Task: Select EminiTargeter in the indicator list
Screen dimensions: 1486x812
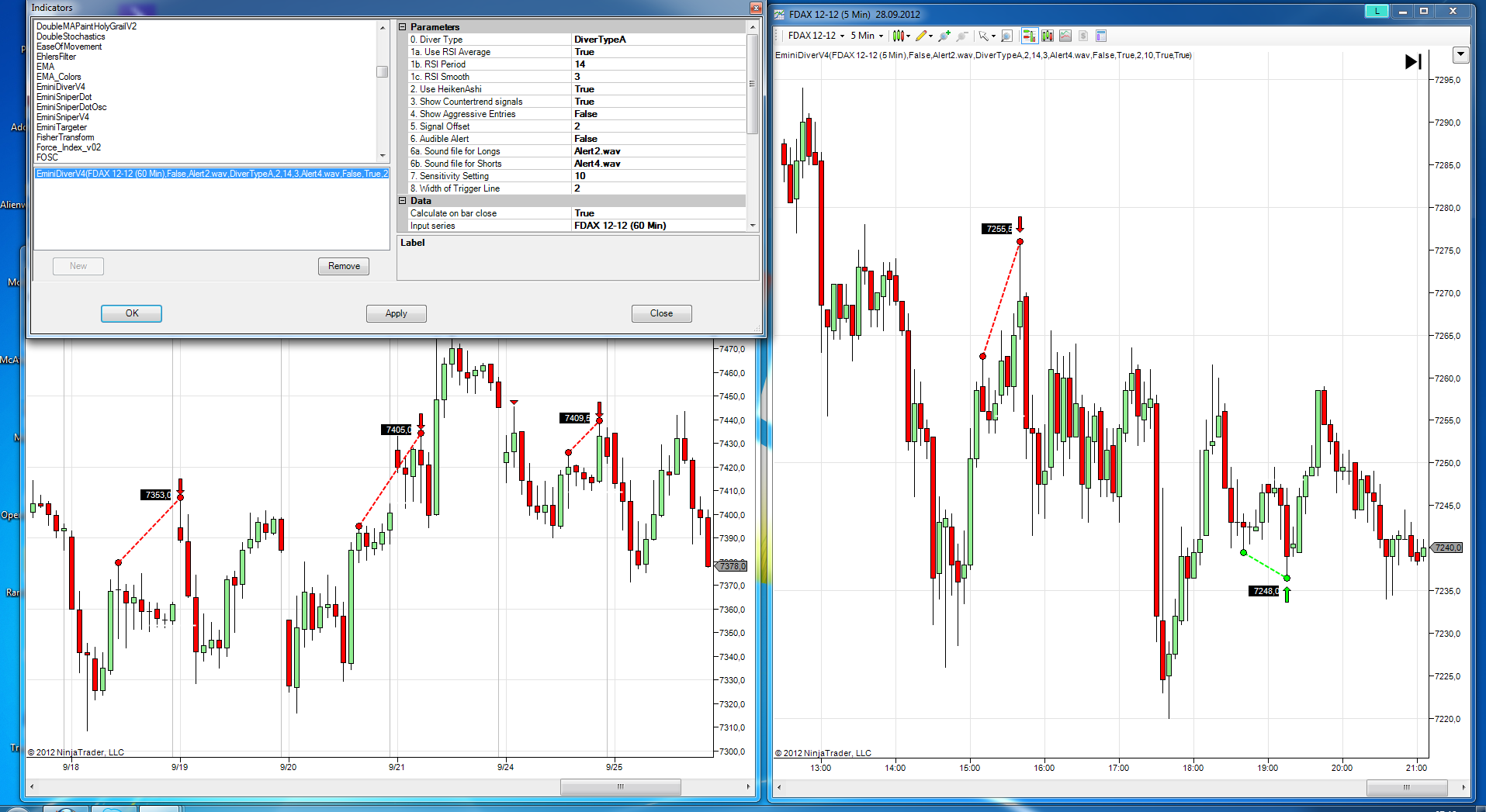Action: [61, 127]
